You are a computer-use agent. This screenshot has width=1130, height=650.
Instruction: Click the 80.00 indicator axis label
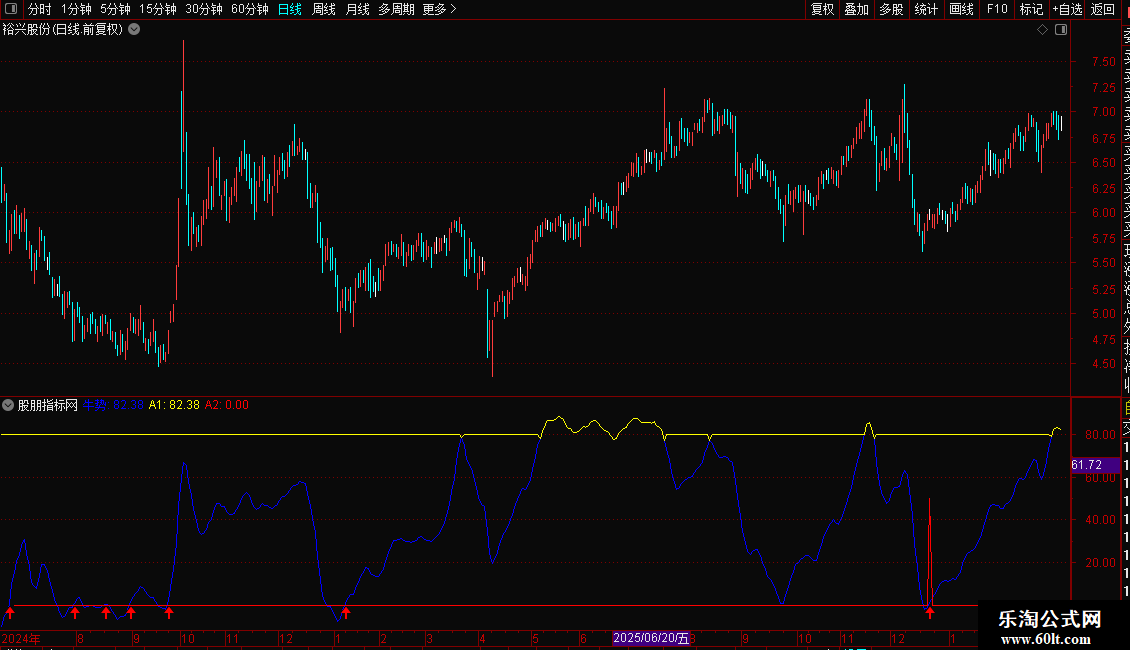click(x=1100, y=435)
